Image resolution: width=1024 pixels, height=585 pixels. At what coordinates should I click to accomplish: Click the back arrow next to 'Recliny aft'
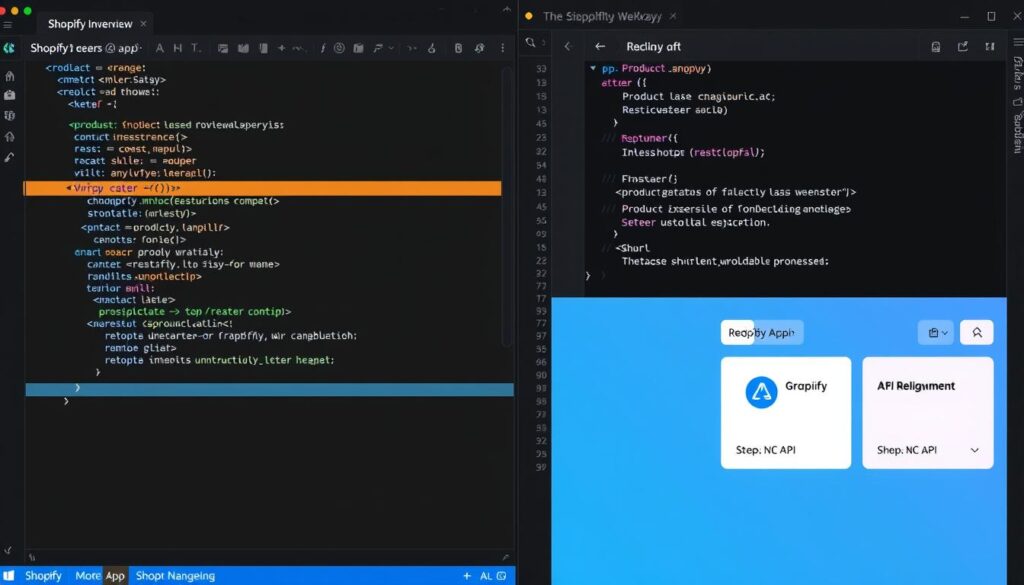coord(600,46)
